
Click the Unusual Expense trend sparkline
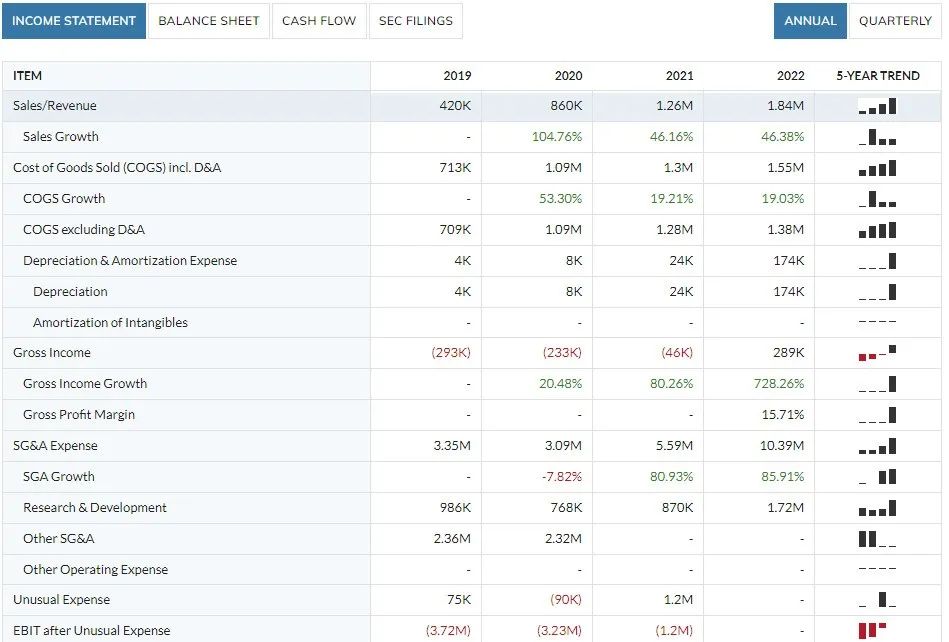tap(877, 600)
